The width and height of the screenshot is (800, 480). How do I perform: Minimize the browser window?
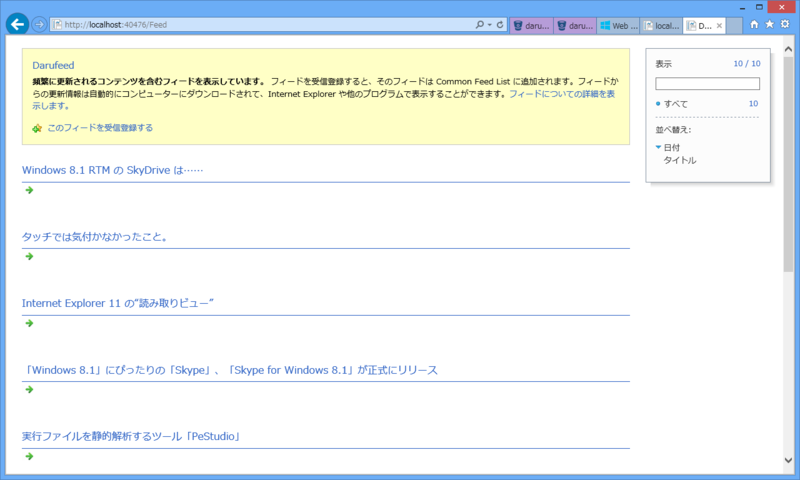(x=743, y=8)
